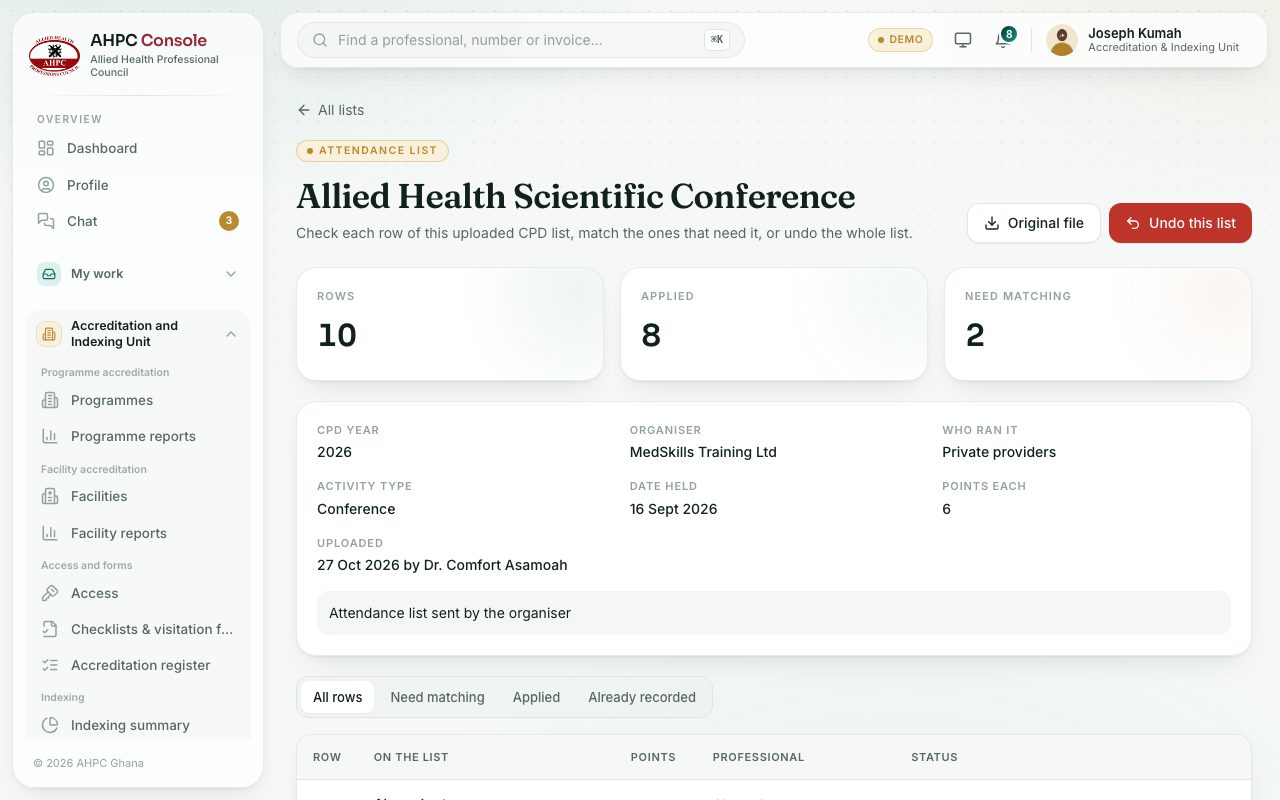1280x800 pixels.
Task: Open Accreditation register checklist icon
Action: pos(50,665)
